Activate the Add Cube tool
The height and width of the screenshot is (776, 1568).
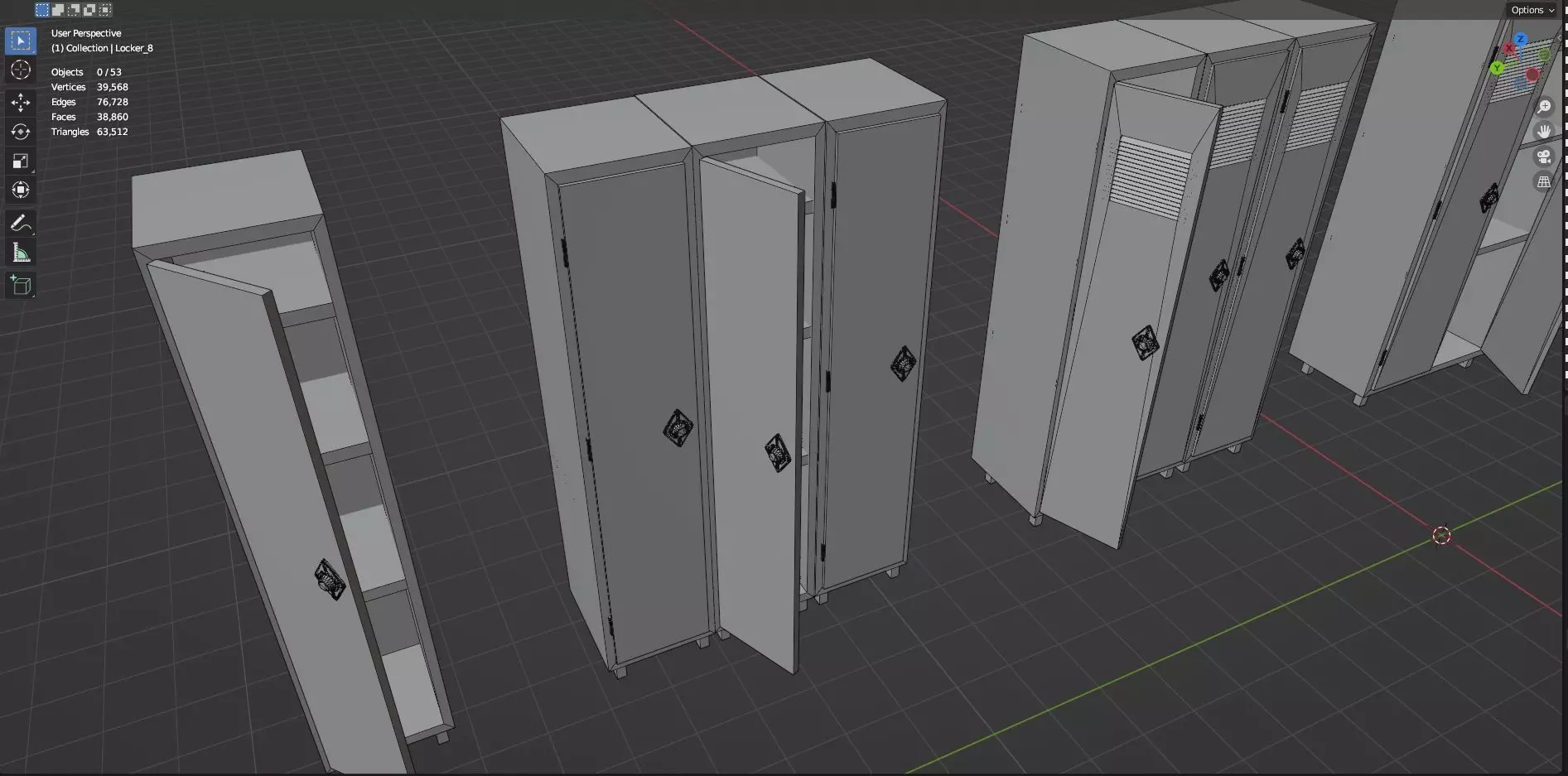point(21,286)
